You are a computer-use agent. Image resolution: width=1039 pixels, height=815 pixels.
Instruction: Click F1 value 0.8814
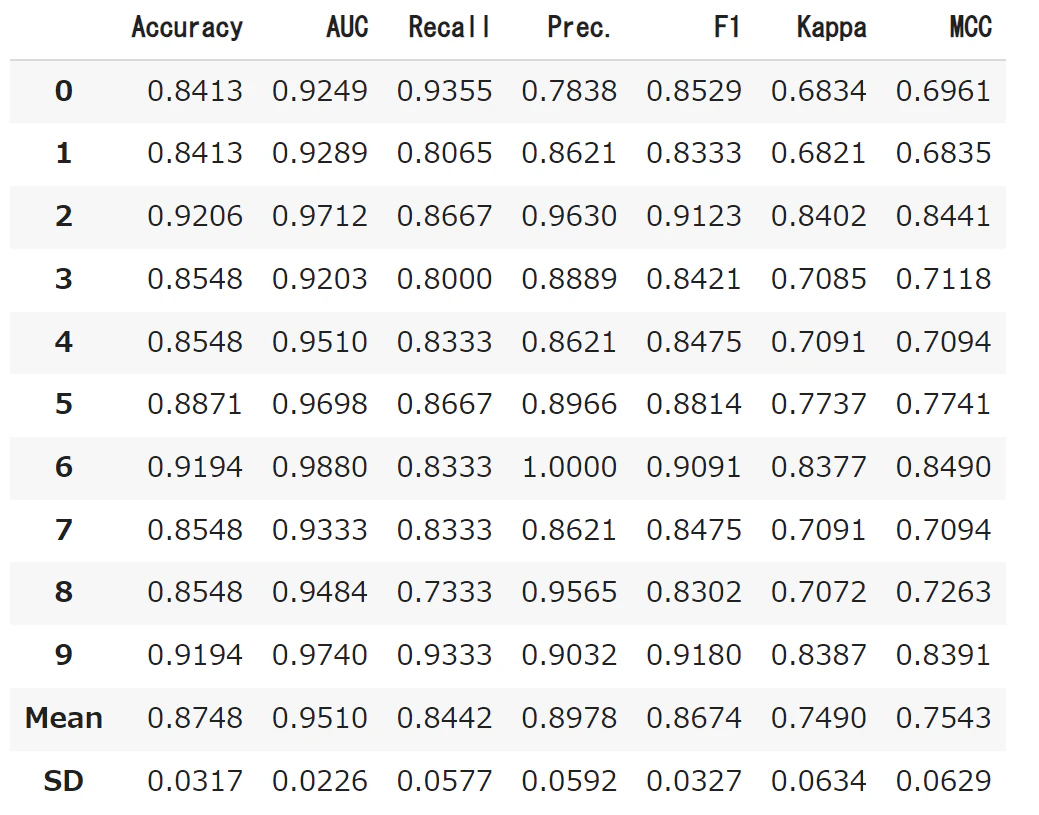(x=694, y=404)
